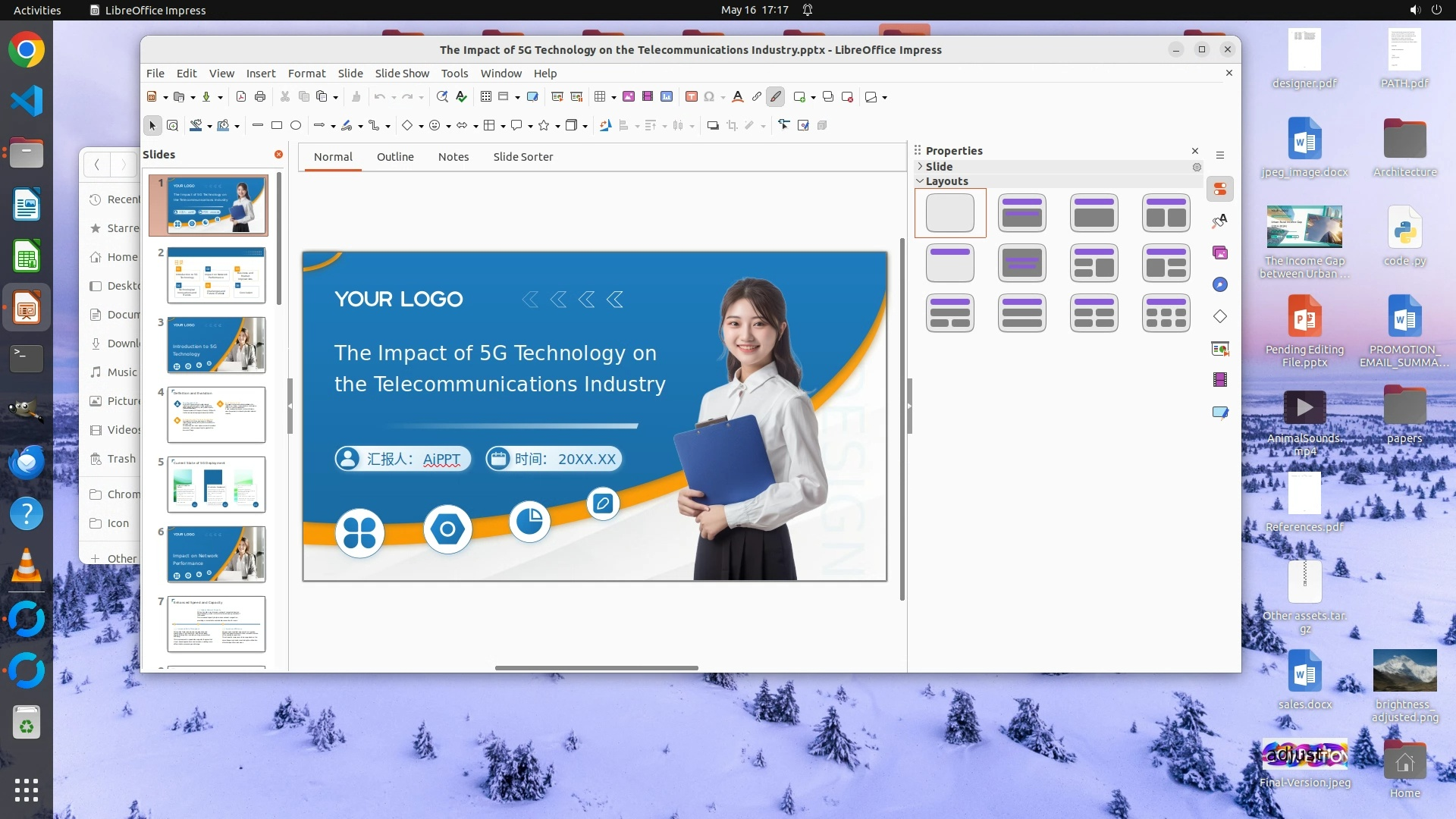Open the Insert Table dropdown arrow
This screenshot has width=1456, height=819.
point(613,97)
